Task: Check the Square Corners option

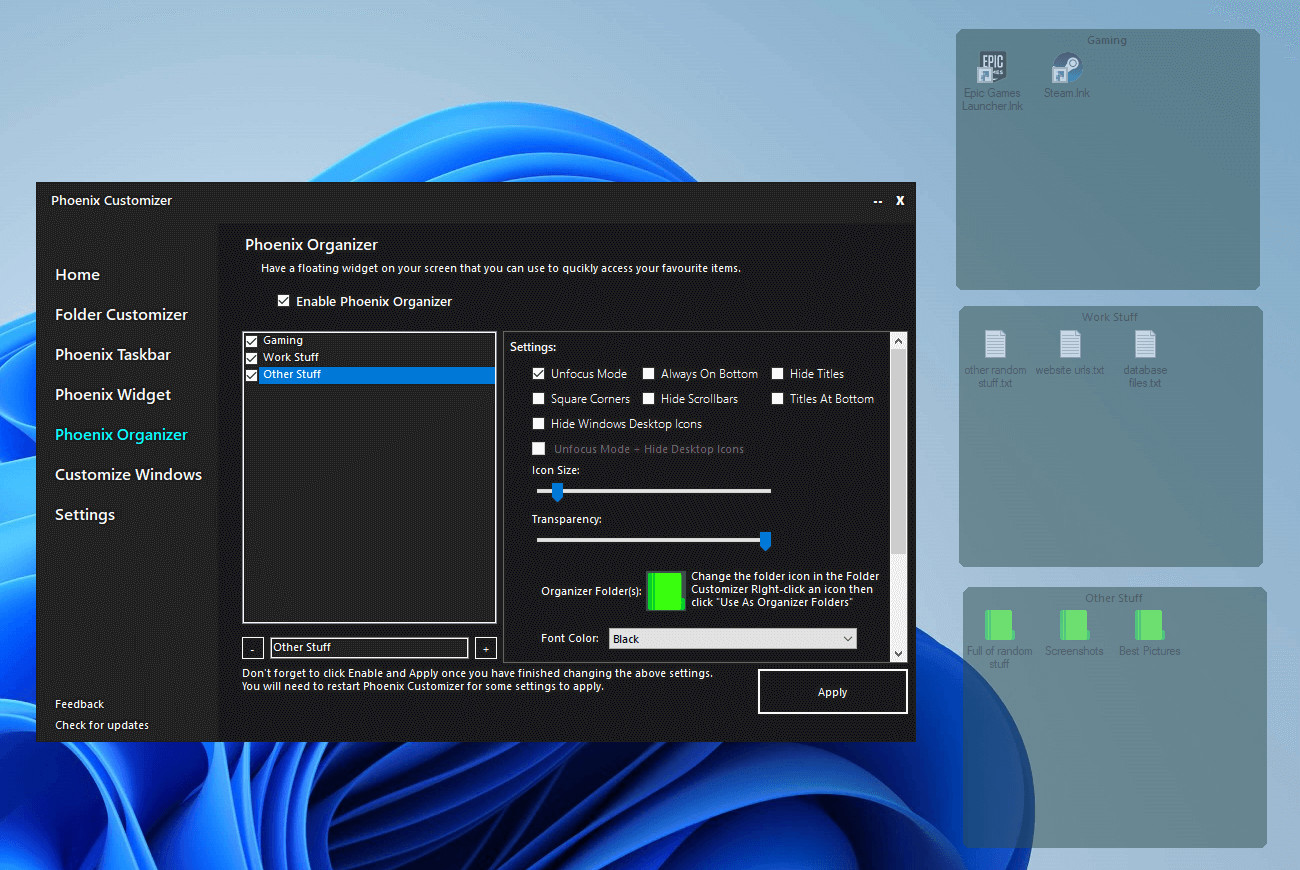Action: tap(539, 399)
